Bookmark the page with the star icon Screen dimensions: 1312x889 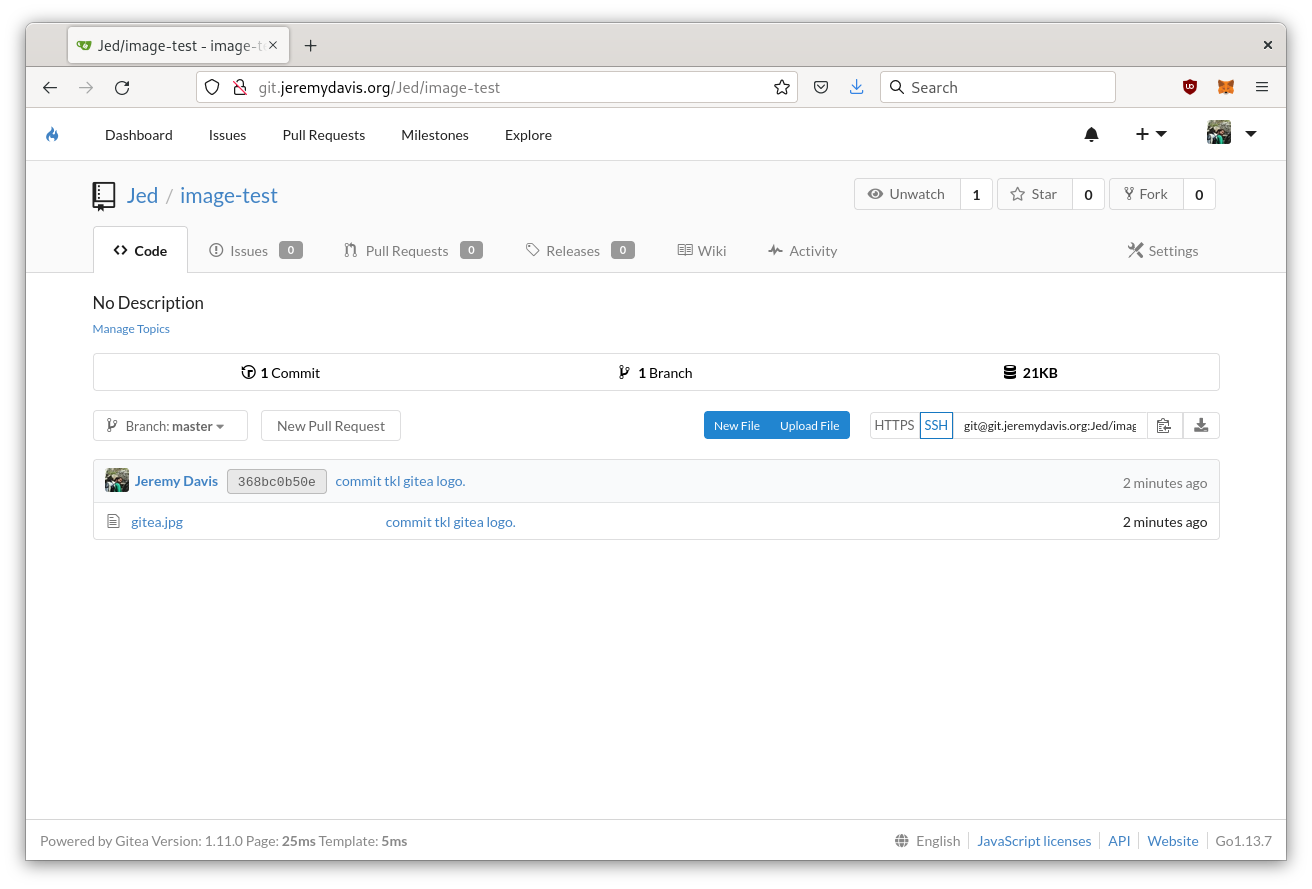coord(781,87)
